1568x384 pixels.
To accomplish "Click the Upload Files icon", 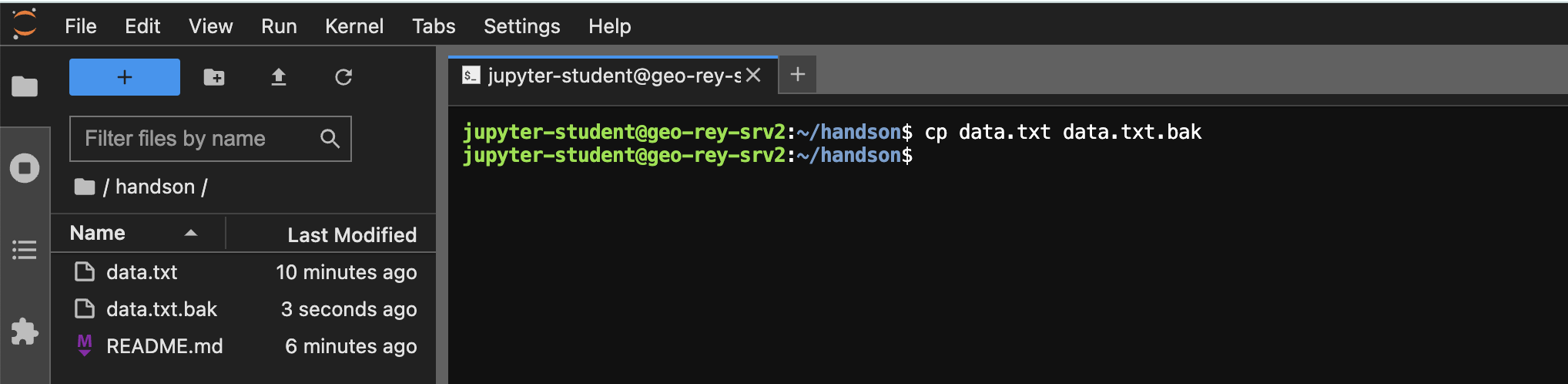I will (x=279, y=77).
